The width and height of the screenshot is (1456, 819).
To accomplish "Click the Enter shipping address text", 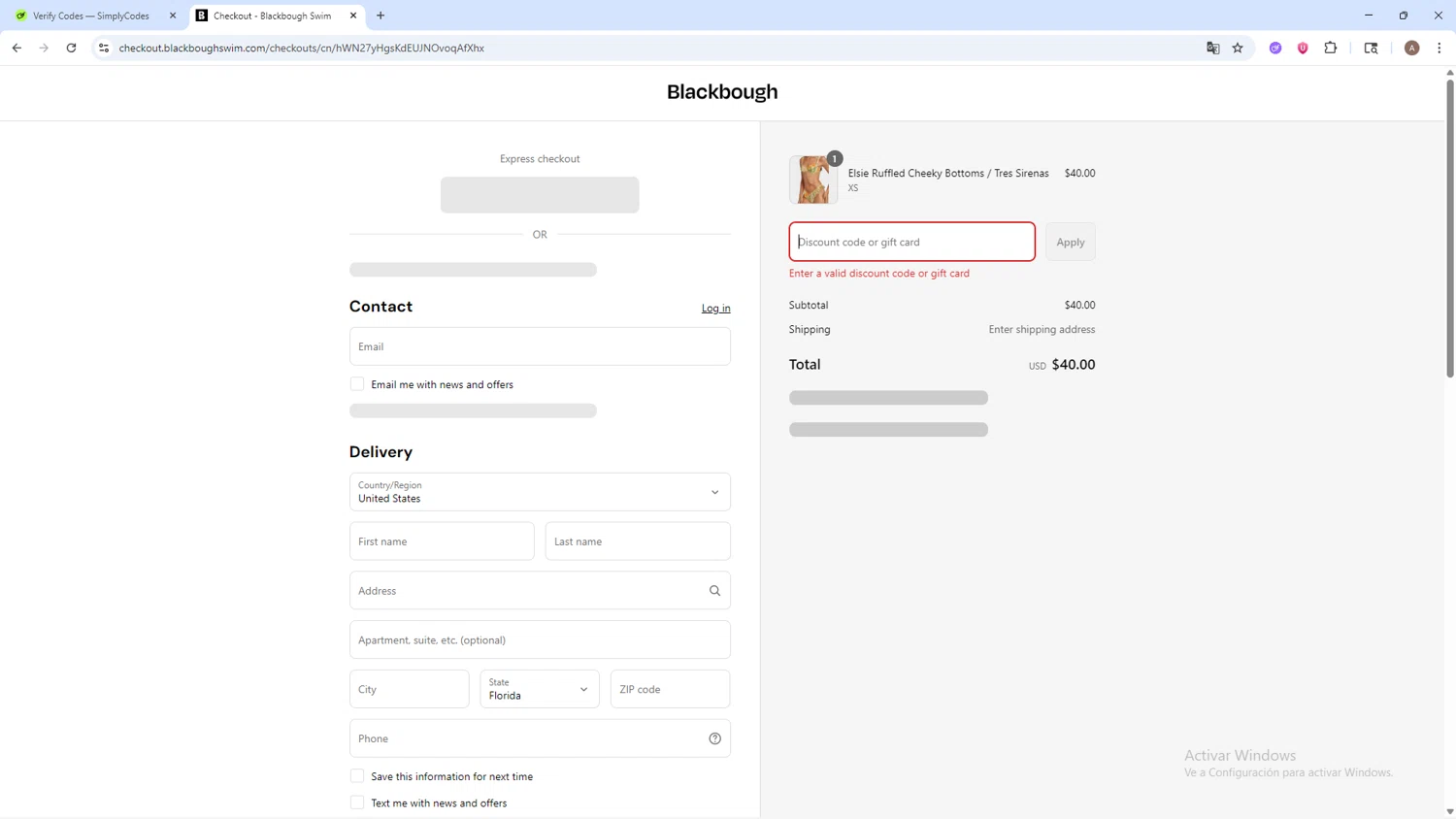I will pyautogui.click(x=1042, y=329).
